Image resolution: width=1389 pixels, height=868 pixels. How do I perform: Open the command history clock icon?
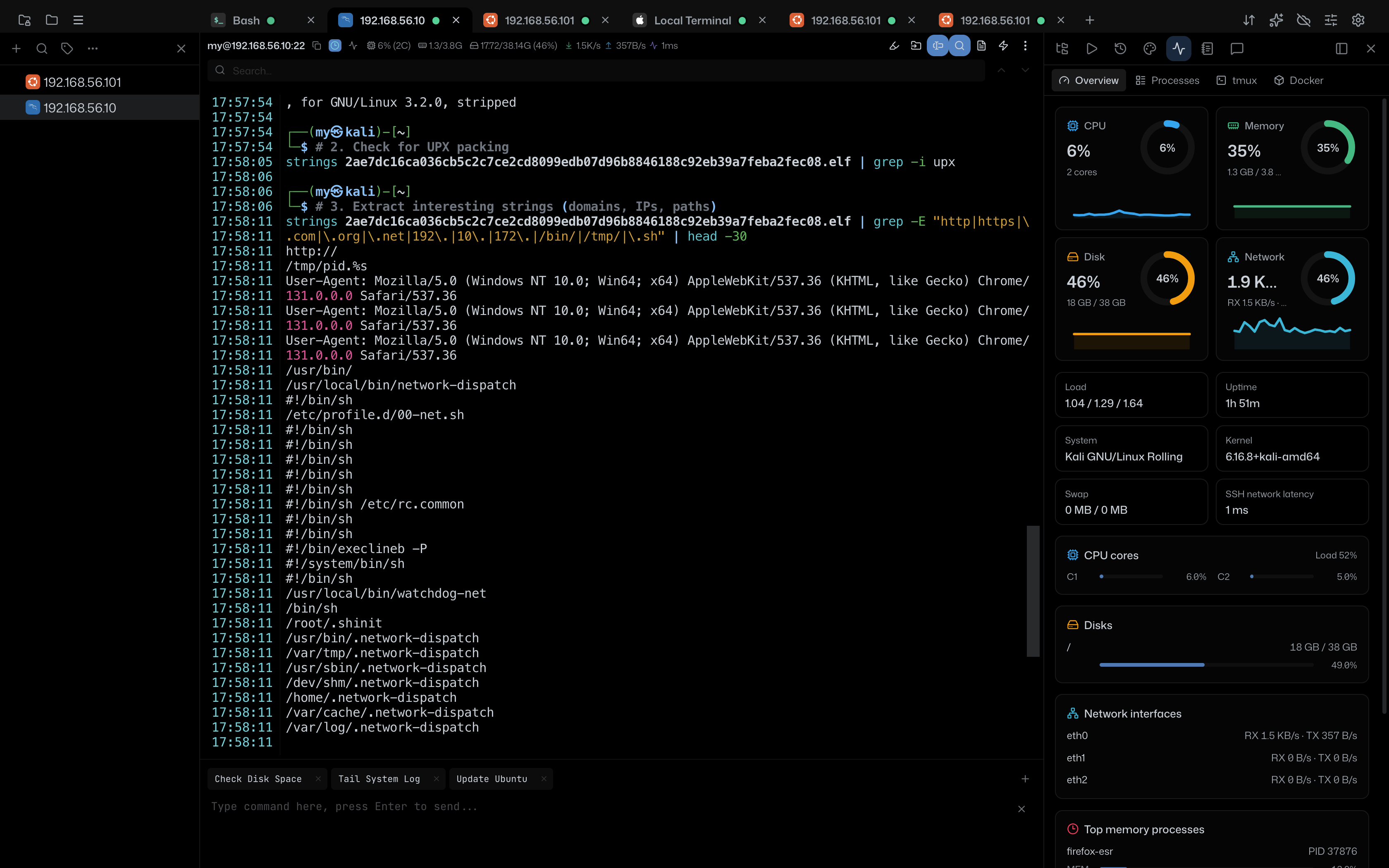click(1120, 49)
